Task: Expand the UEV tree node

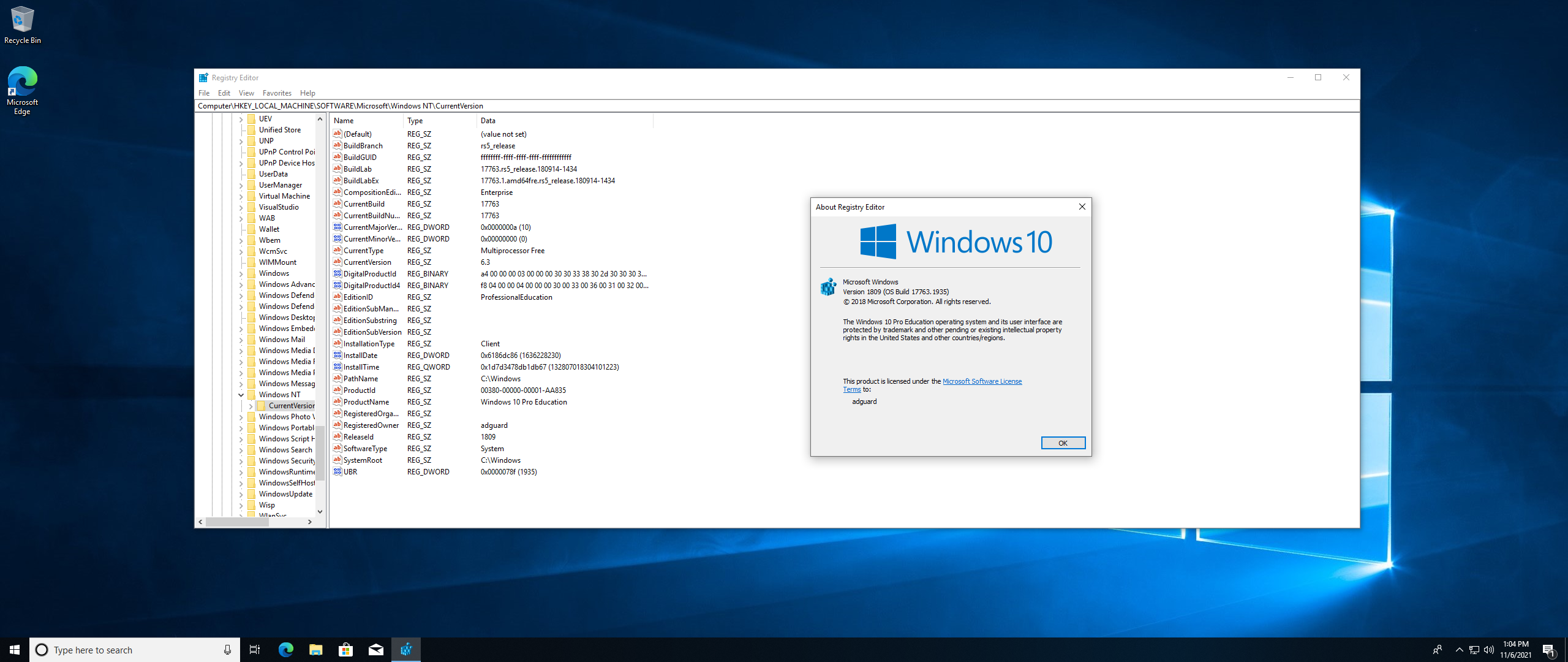Action: click(241, 119)
